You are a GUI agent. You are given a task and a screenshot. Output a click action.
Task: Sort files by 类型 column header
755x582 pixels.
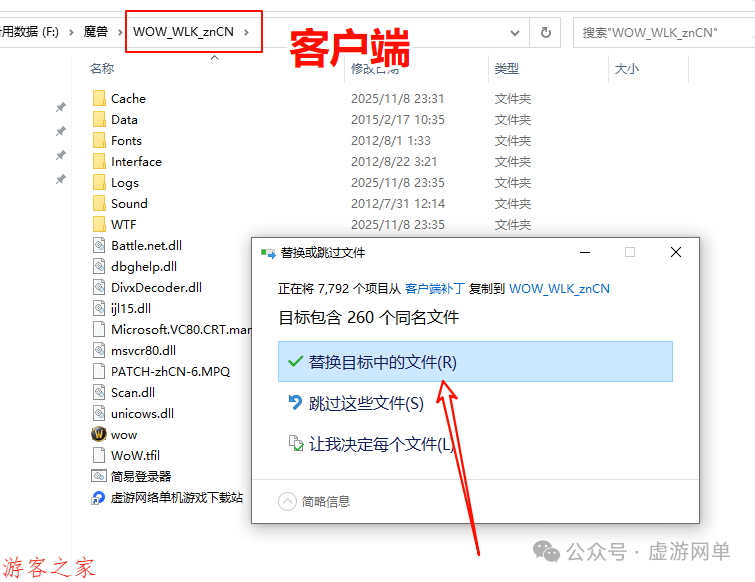pyautogui.click(x=507, y=68)
